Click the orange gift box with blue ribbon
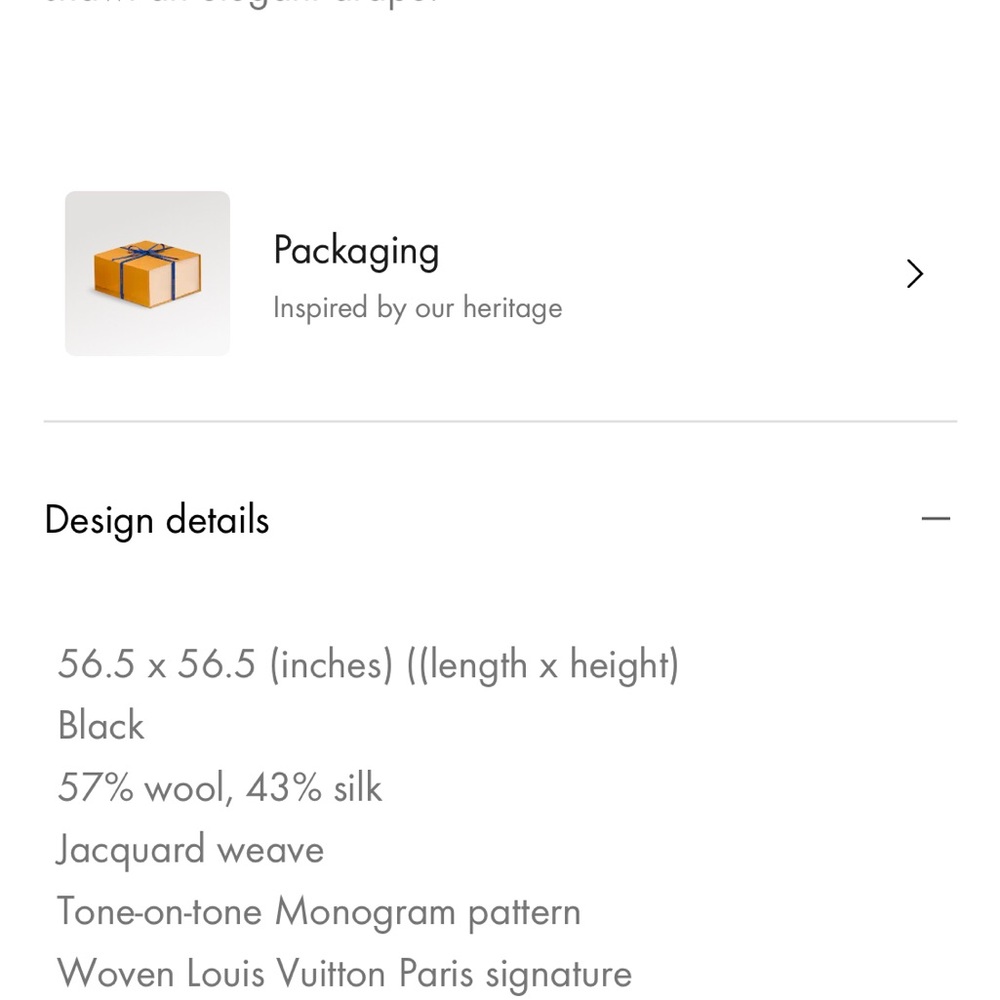Image resolution: width=1000 pixels, height=1000 pixels. point(146,274)
